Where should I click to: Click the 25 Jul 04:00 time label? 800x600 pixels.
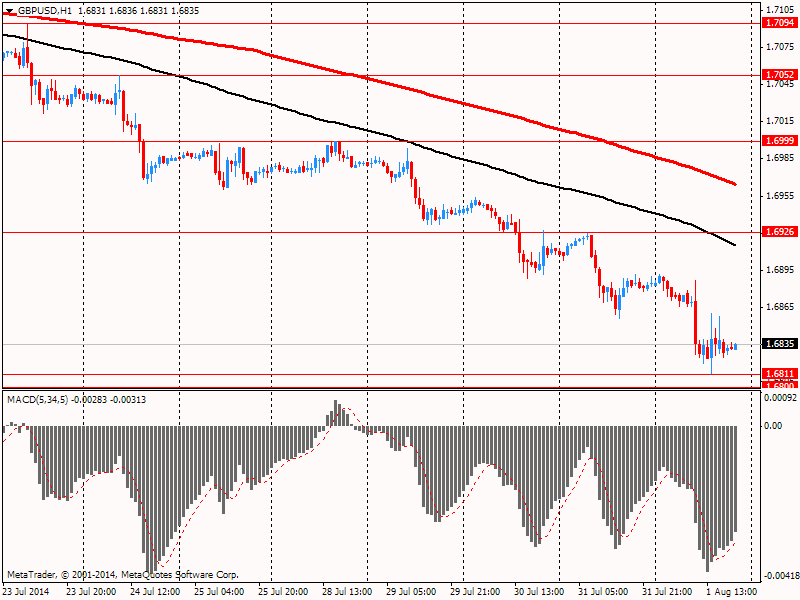coord(219,591)
